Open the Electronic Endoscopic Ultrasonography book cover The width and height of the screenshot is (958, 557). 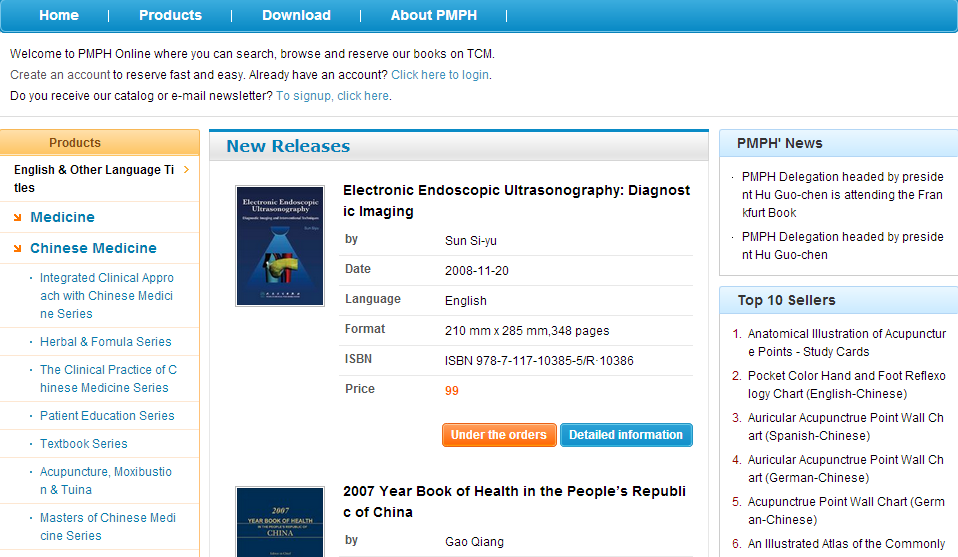click(280, 246)
